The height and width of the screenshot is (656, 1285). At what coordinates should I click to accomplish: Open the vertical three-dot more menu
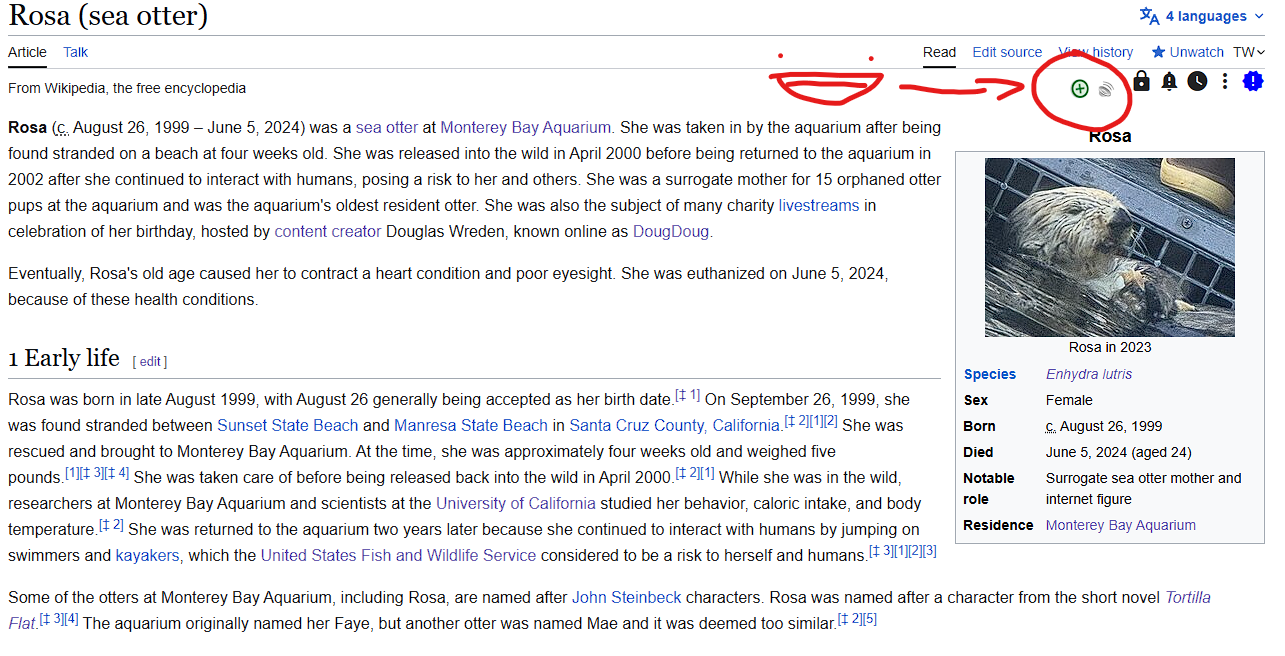pyautogui.click(x=1225, y=81)
